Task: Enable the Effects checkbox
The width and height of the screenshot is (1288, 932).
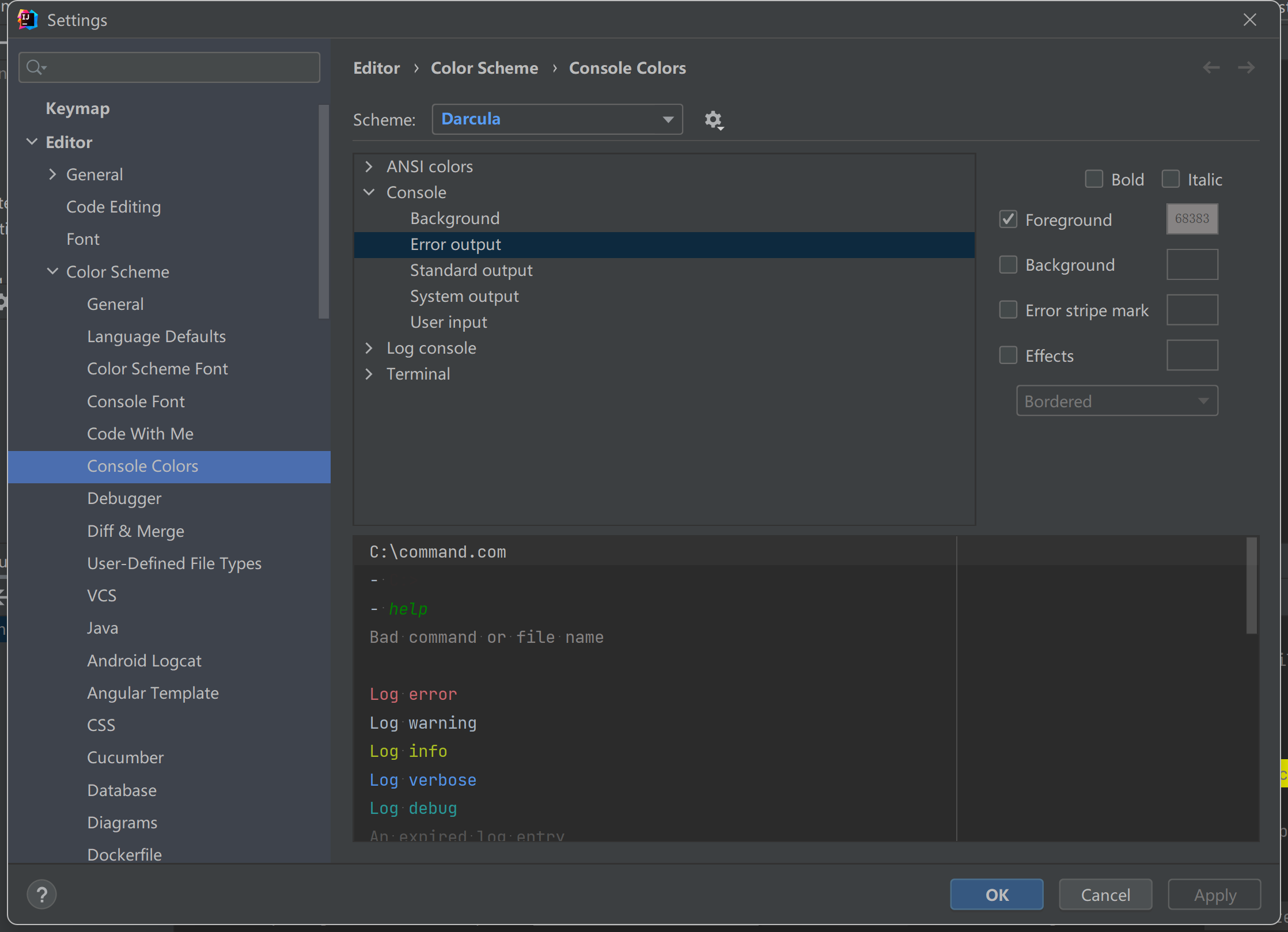Action: click(1008, 355)
